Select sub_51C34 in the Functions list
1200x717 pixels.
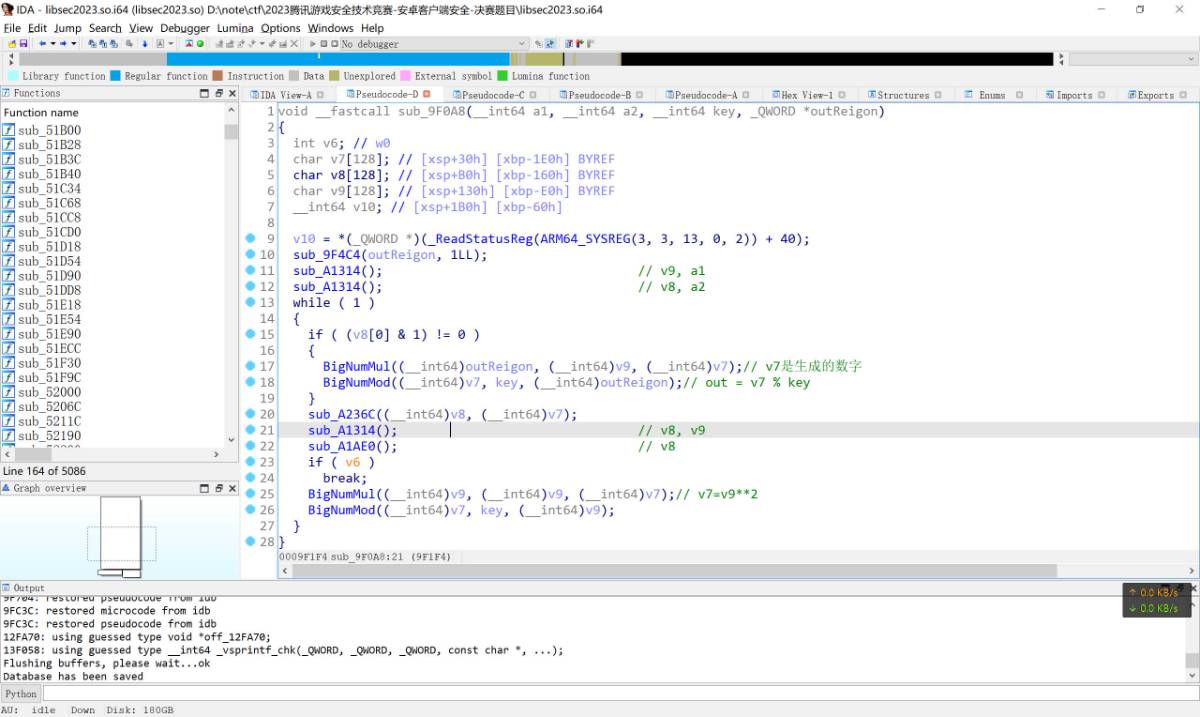click(x=49, y=188)
